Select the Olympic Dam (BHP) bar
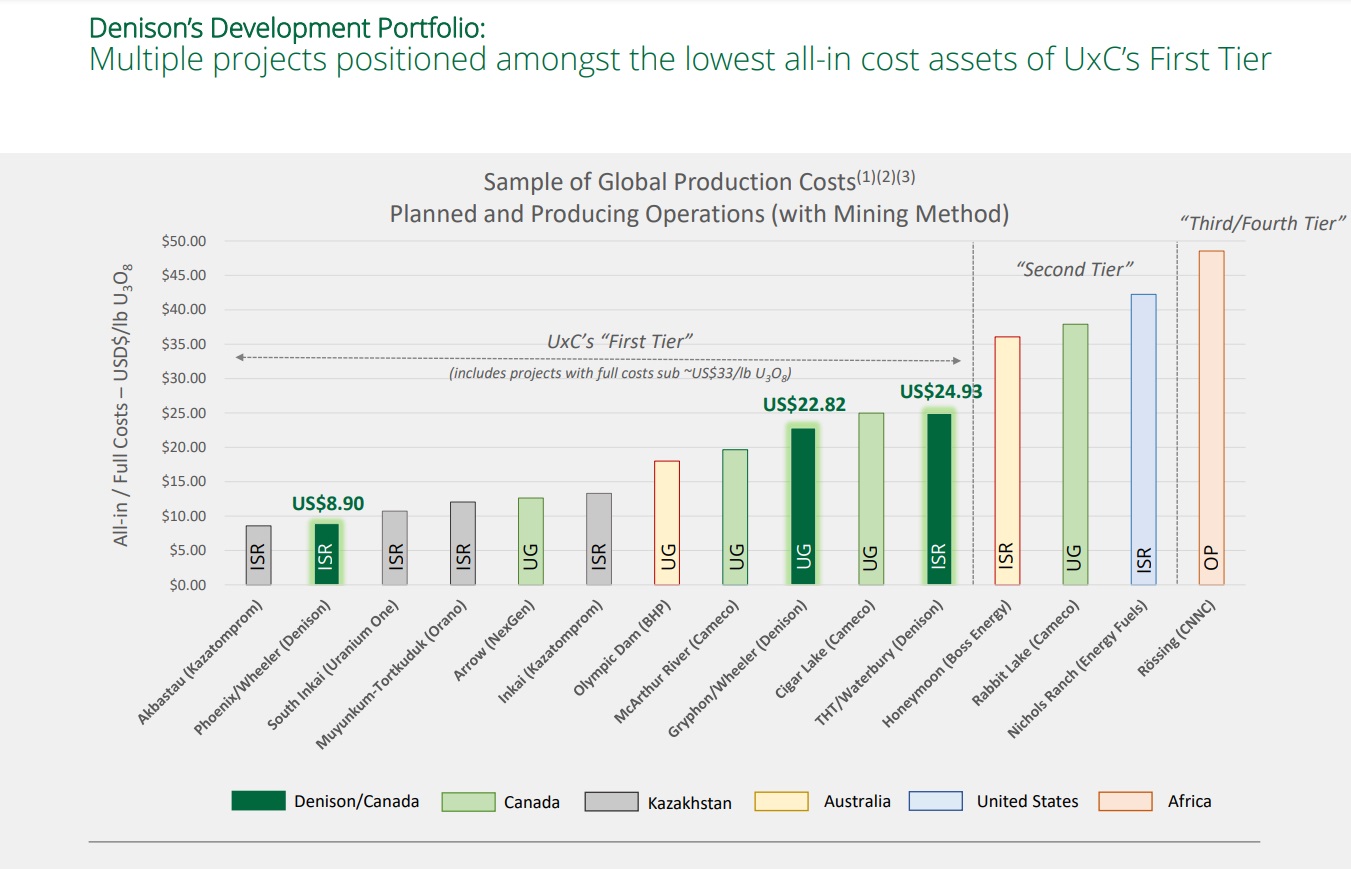1351x869 pixels. pos(667,523)
